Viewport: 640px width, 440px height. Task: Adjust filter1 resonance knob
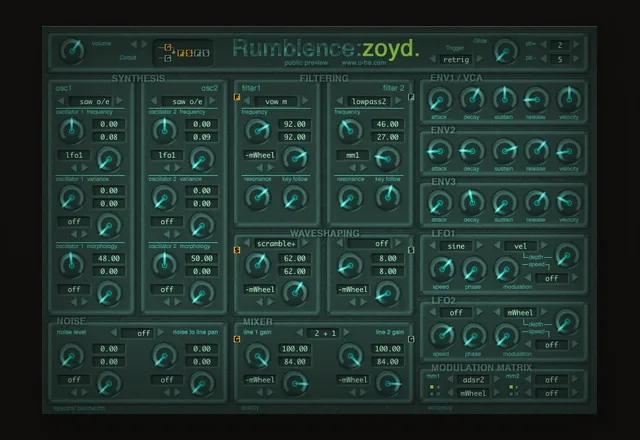[x=258, y=197]
